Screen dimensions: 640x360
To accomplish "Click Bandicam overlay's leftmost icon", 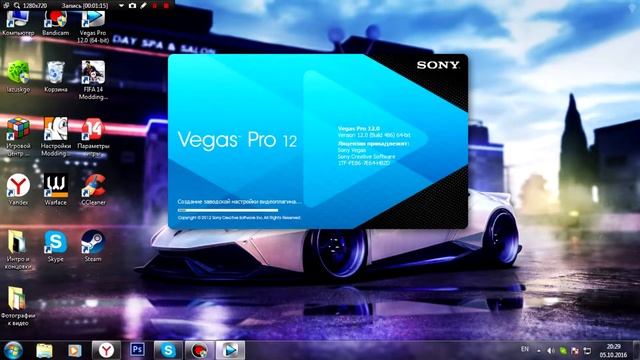I will click(6, 5).
